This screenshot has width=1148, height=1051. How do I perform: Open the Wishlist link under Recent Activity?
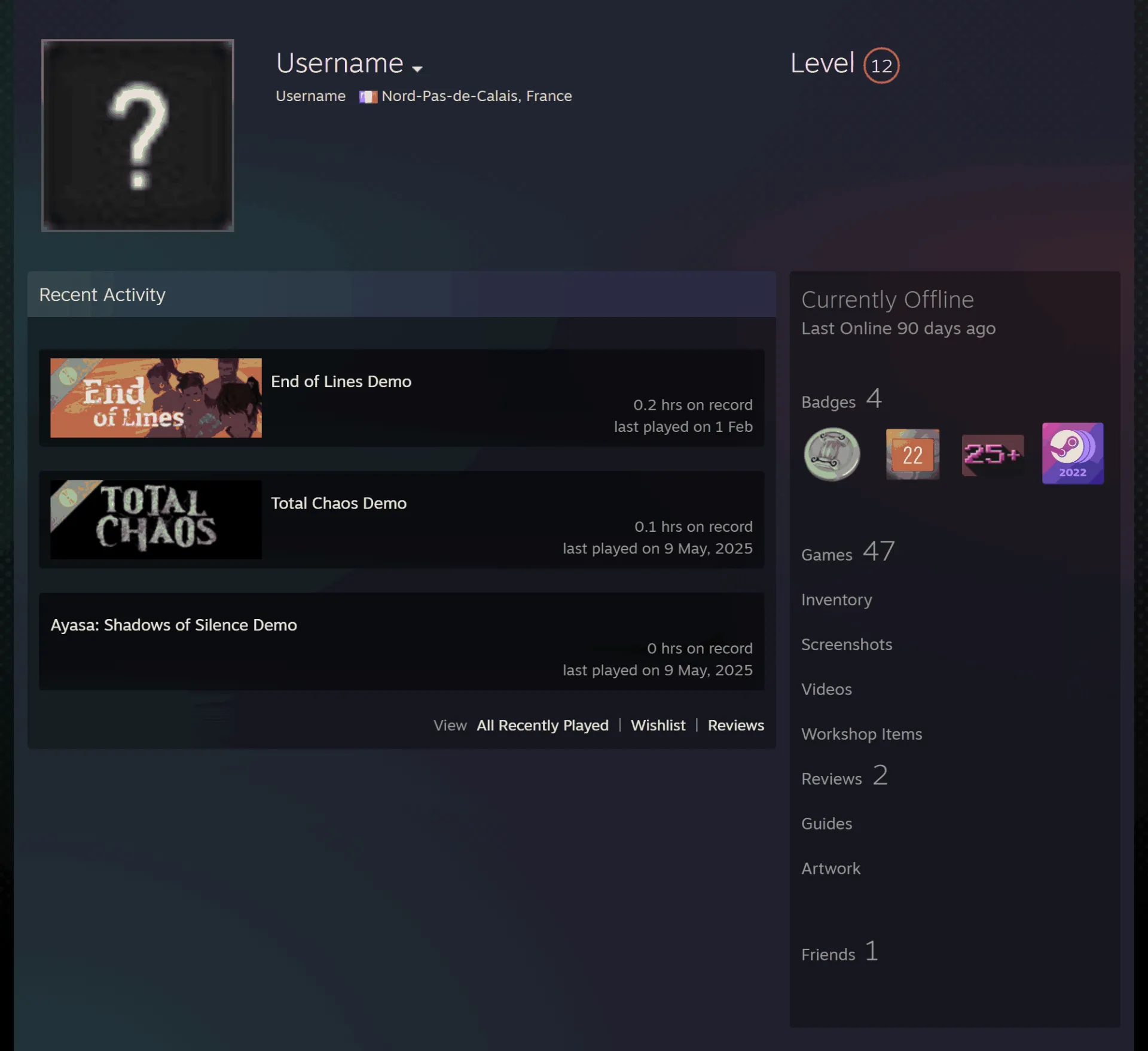point(658,726)
